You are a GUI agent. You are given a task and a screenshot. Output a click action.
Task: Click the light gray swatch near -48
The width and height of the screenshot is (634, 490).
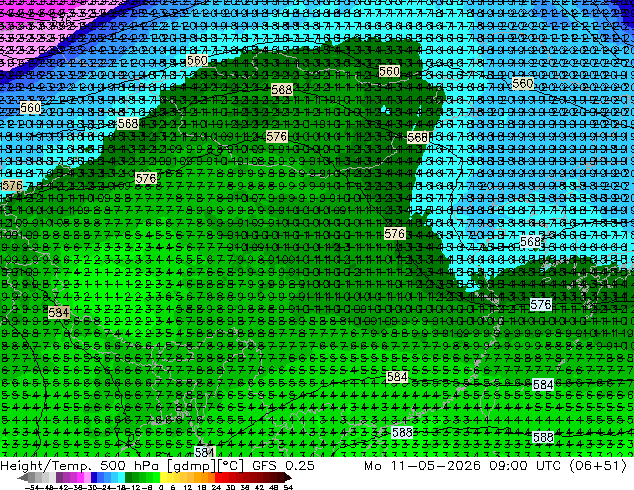pyautogui.click(x=46, y=477)
